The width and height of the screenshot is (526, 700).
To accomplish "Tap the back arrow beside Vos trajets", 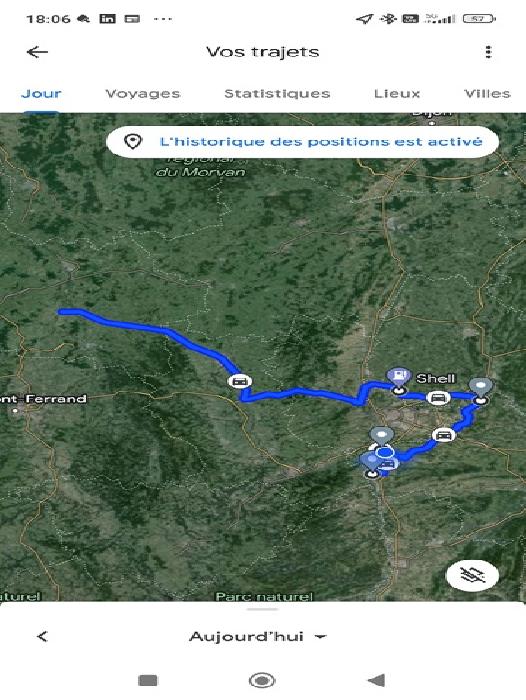I will coord(37,52).
